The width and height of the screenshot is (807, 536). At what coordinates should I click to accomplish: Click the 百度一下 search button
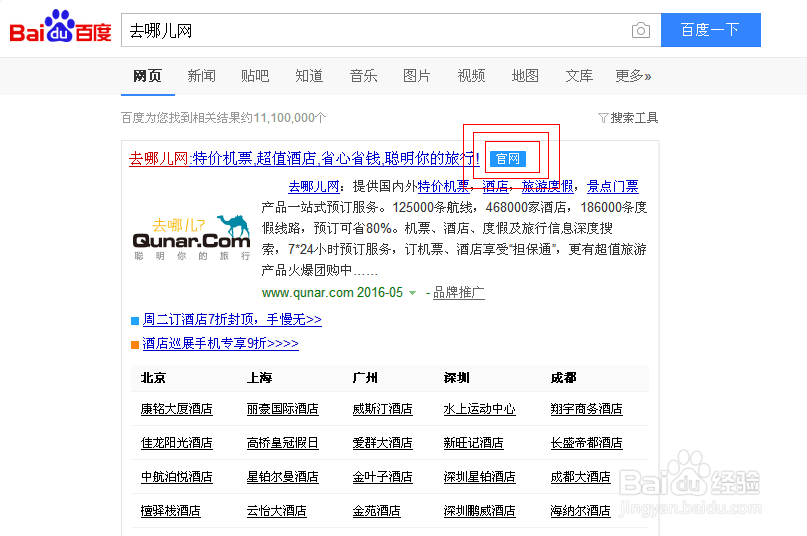tap(711, 30)
